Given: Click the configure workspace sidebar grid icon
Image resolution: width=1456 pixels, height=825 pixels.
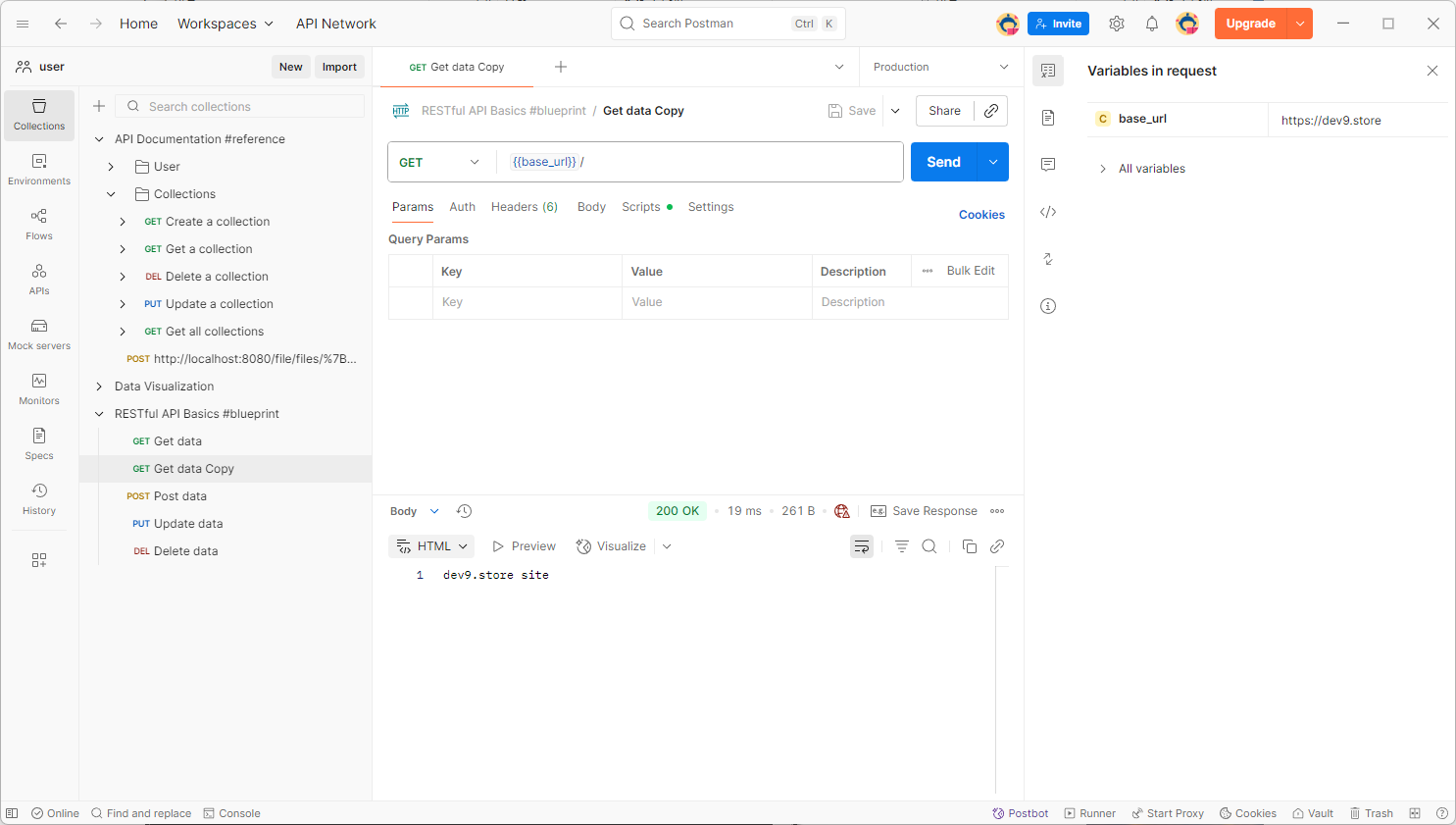Looking at the screenshot, I should tap(39, 560).
